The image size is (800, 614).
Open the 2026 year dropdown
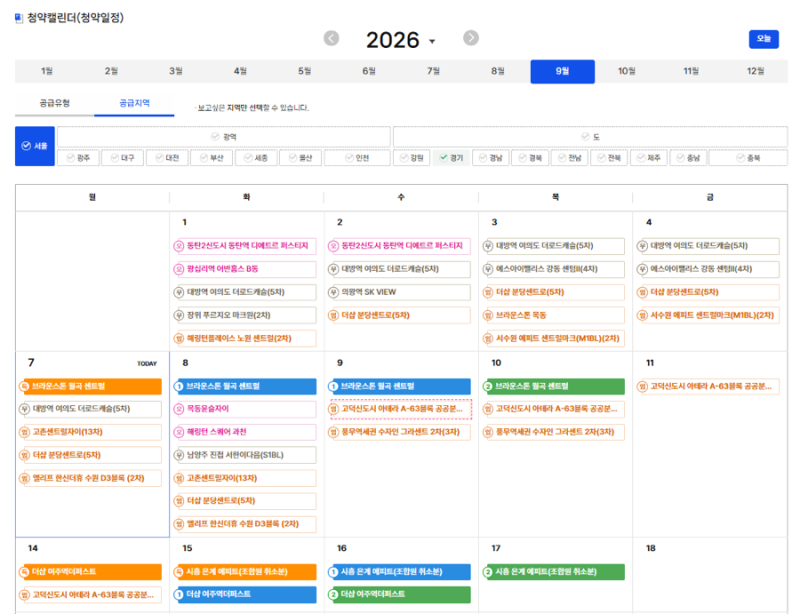401,40
